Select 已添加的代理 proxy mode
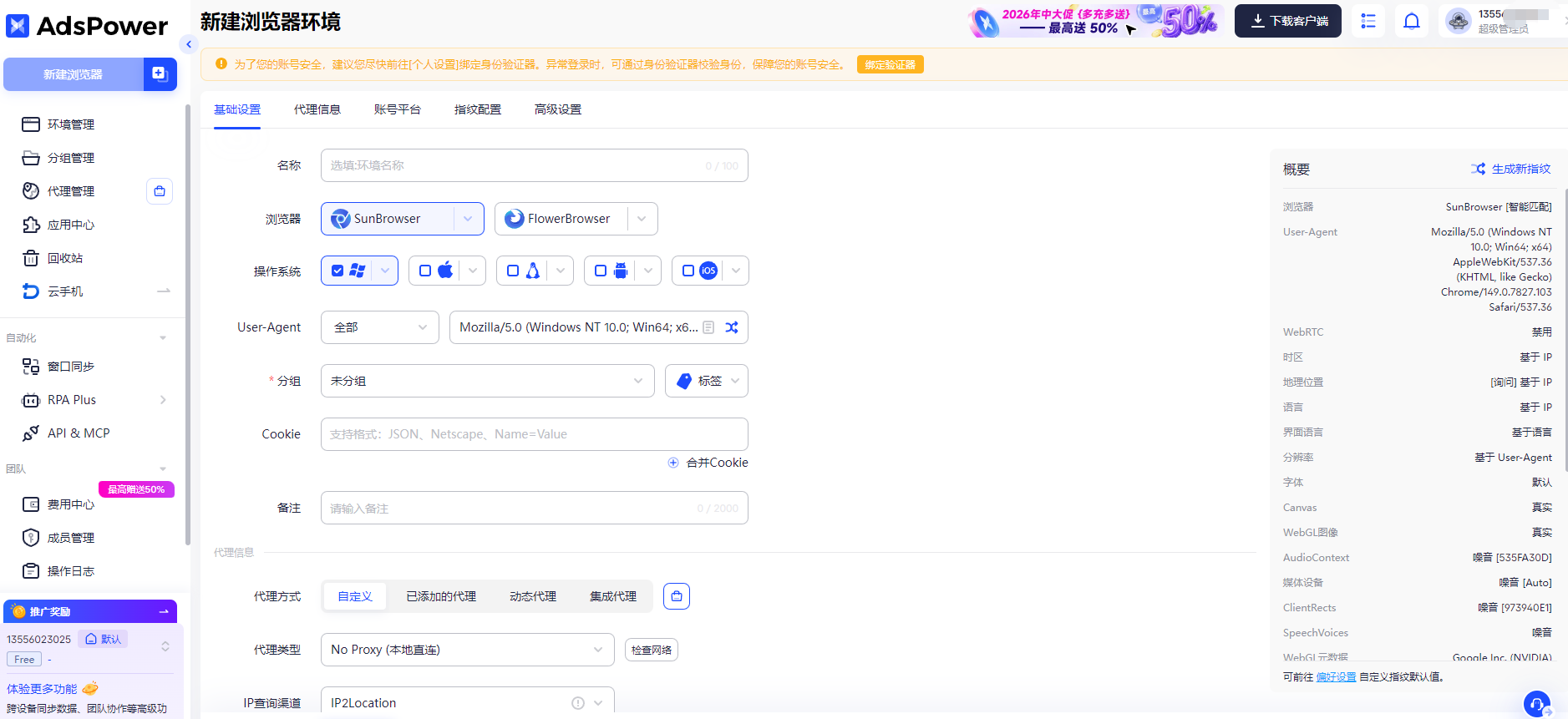The height and width of the screenshot is (719, 1568). [x=441, y=596]
